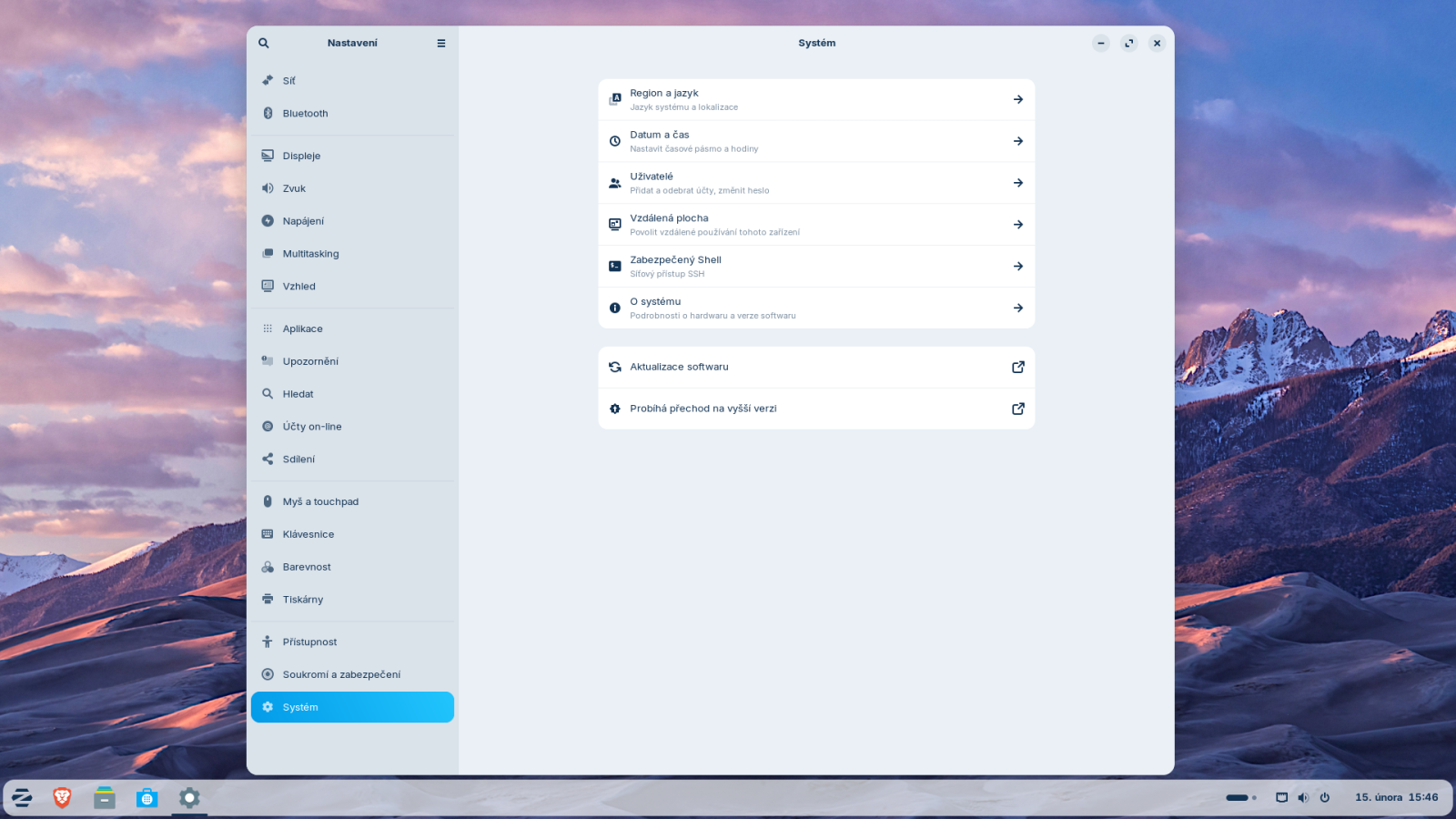Switch to Klávesnice settings panel
The width and height of the screenshot is (1456, 819).
point(352,534)
